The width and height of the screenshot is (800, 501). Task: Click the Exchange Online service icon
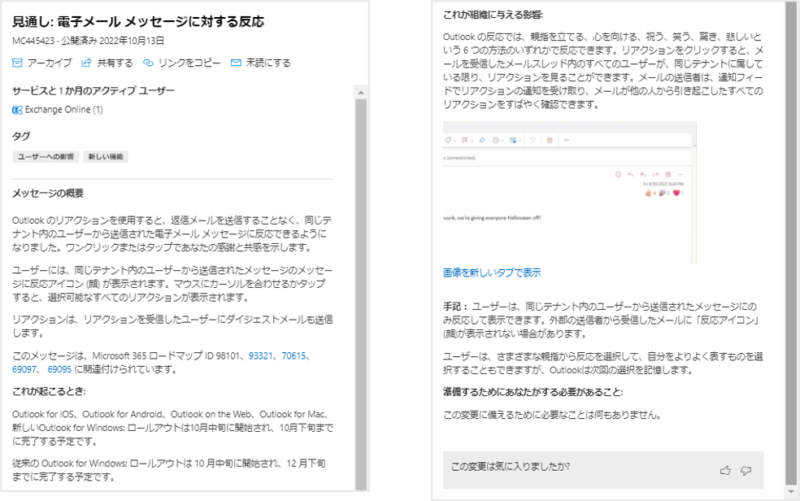[x=17, y=108]
